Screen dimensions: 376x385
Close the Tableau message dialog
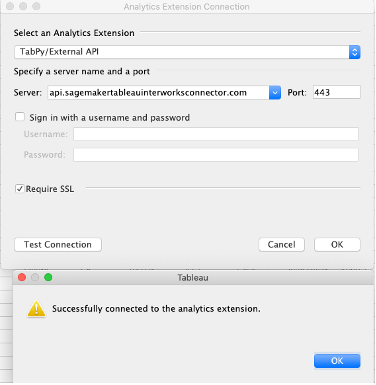tap(22, 277)
